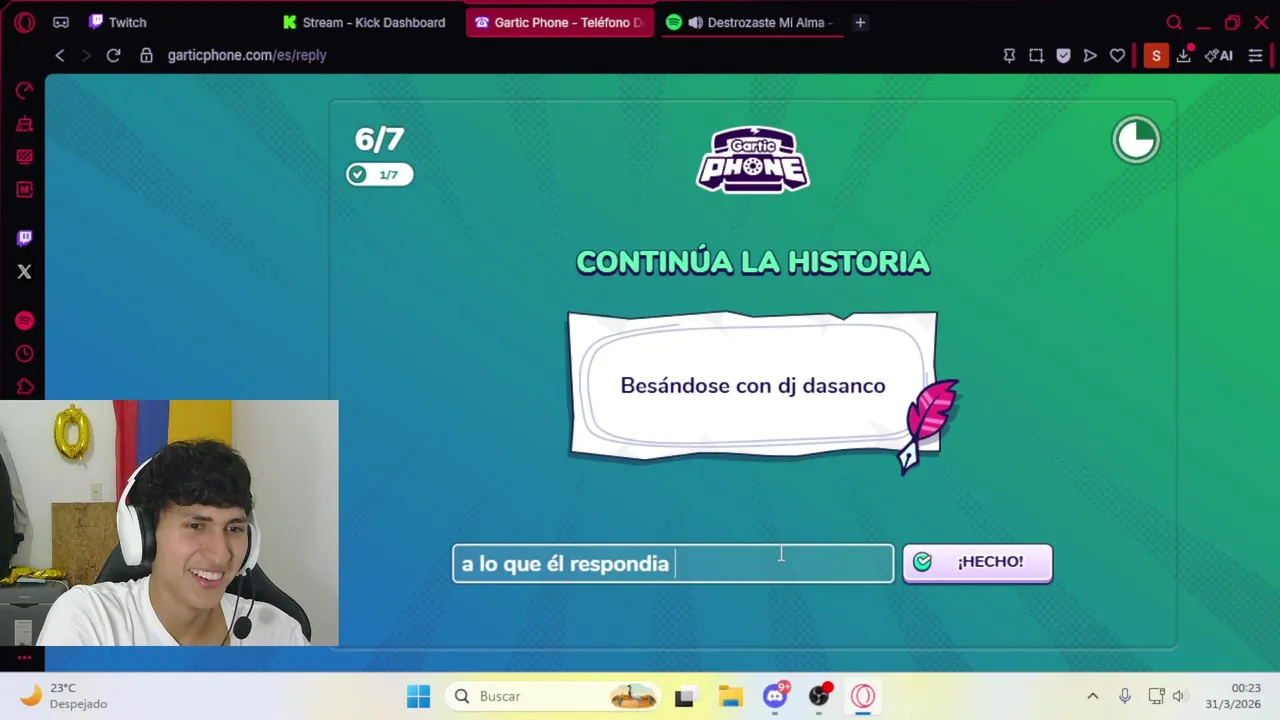The image size is (1280, 720).
Task: Click the 6/7 round counter
Action: click(x=379, y=139)
